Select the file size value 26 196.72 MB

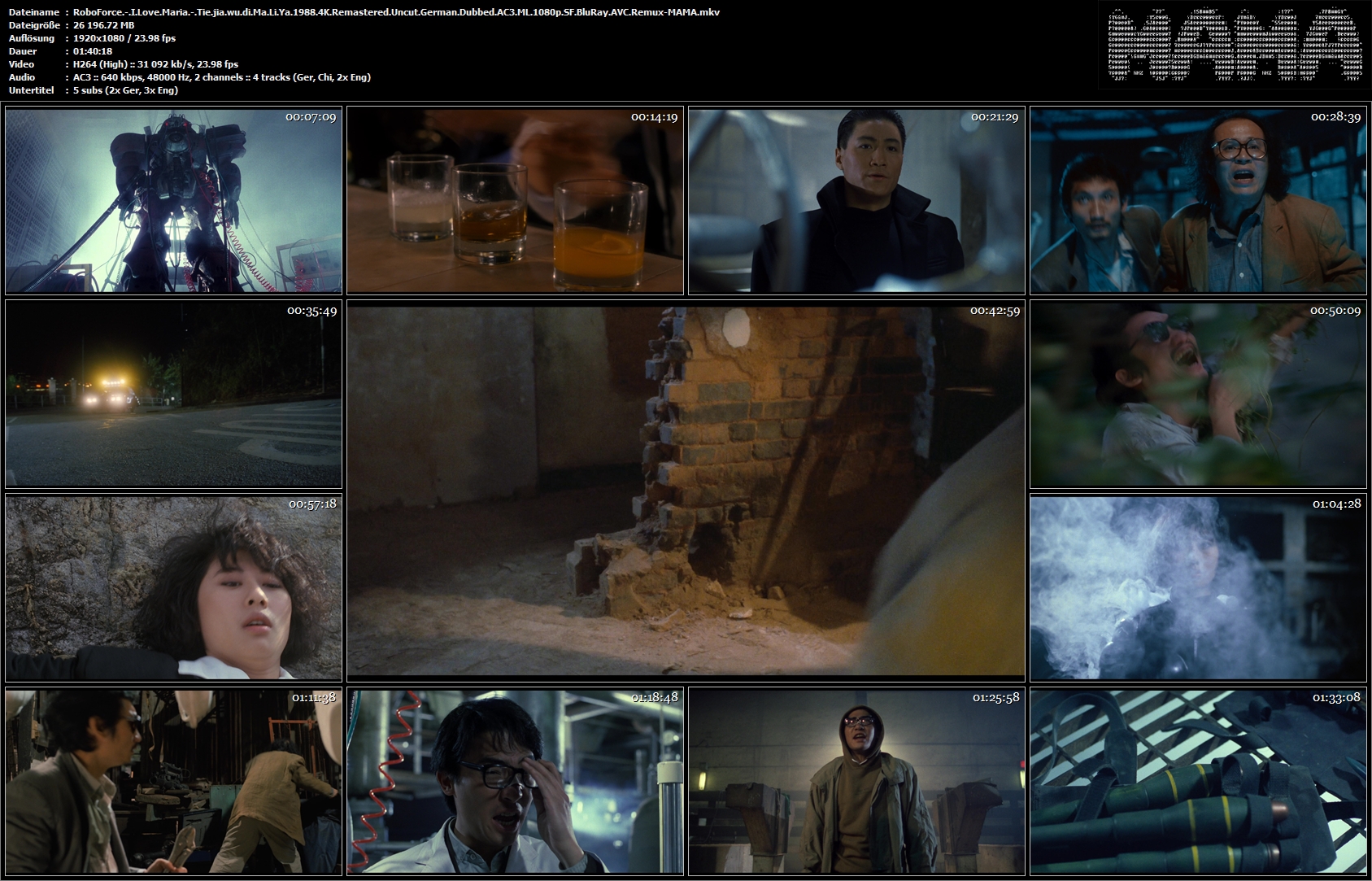point(103,25)
